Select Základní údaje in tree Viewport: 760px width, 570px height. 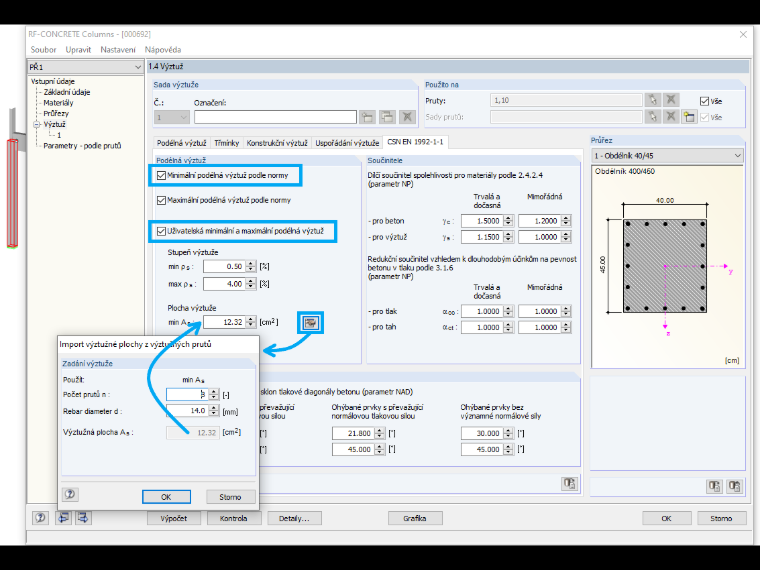67,92
